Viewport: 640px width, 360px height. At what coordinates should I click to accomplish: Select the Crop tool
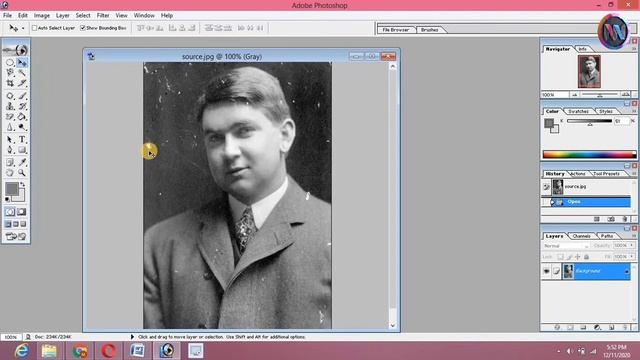[10, 83]
